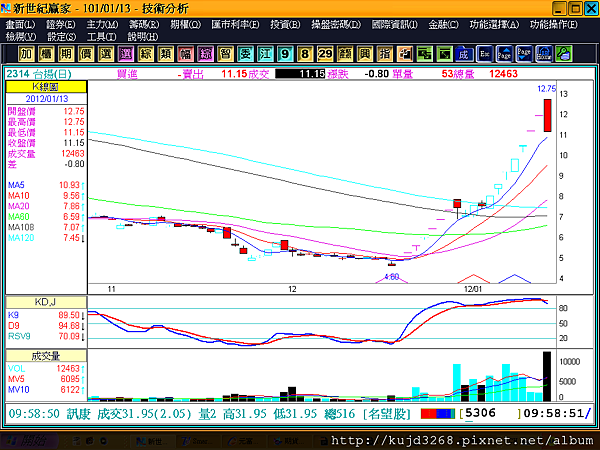Click the 2012/01/13 date label
The height and width of the screenshot is (450, 600).
point(47,99)
